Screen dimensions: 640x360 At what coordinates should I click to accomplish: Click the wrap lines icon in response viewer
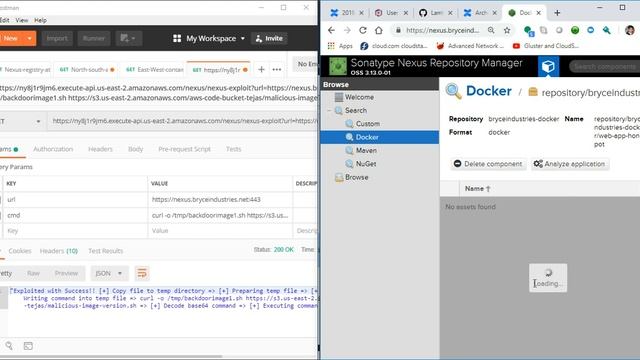(142, 273)
